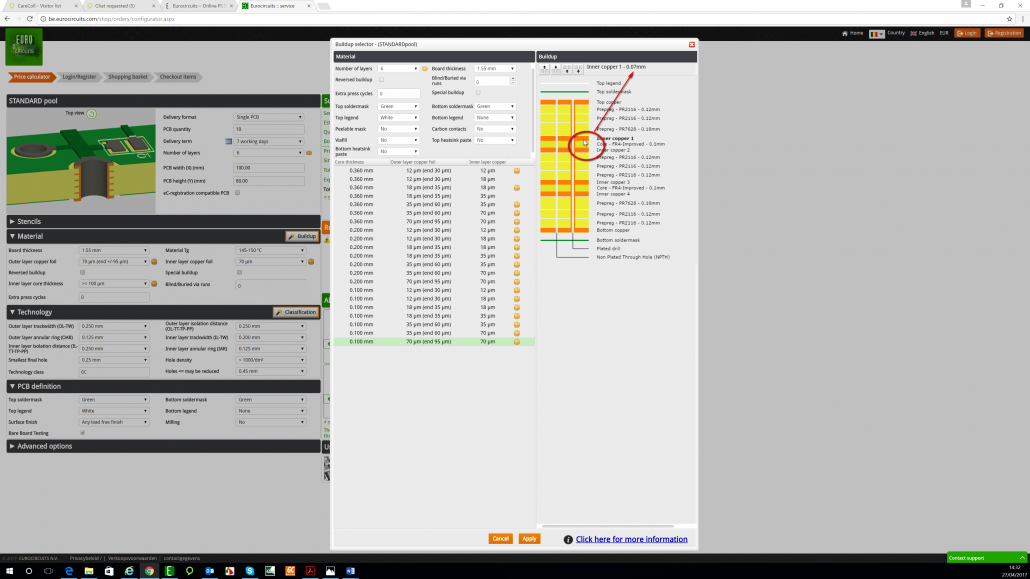
Task: Click the PCB quantity input field
Action: click(269, 129)
